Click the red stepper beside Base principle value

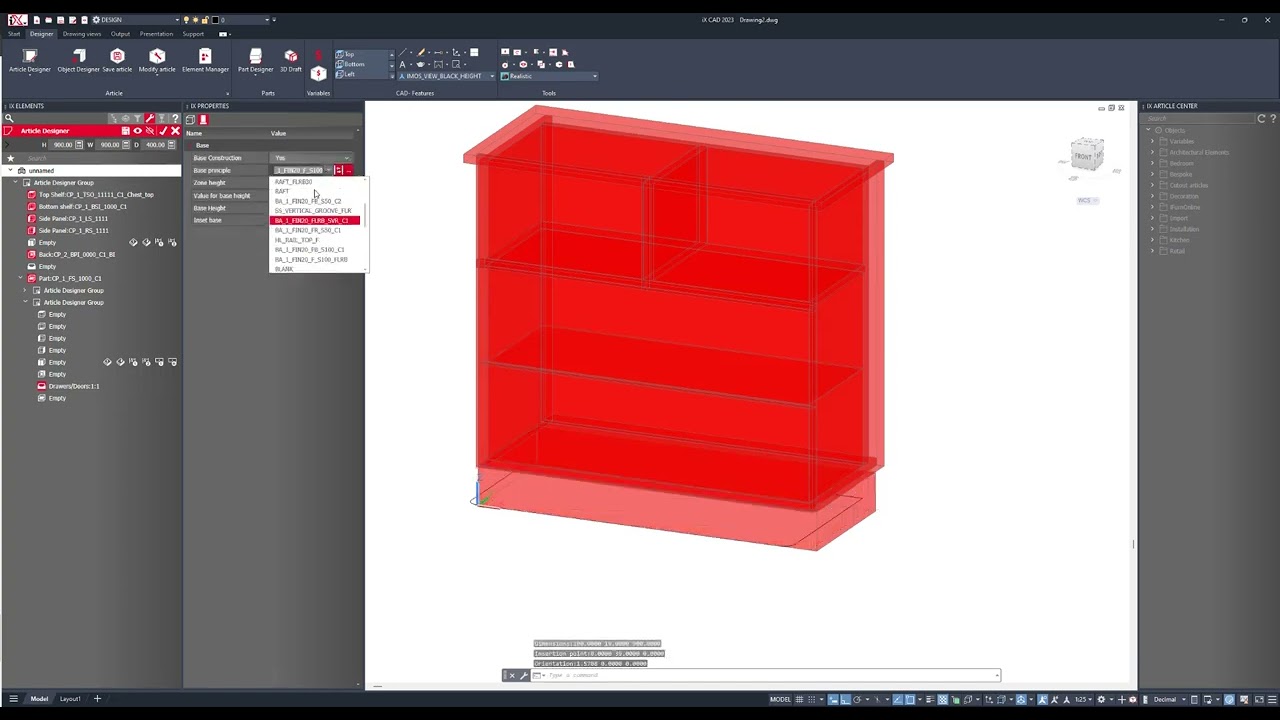(339, 170)
